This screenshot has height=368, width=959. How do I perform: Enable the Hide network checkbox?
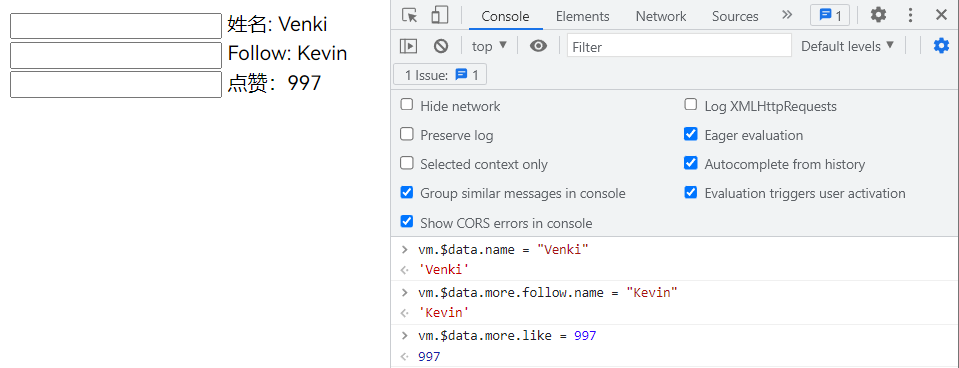point(407,105)
